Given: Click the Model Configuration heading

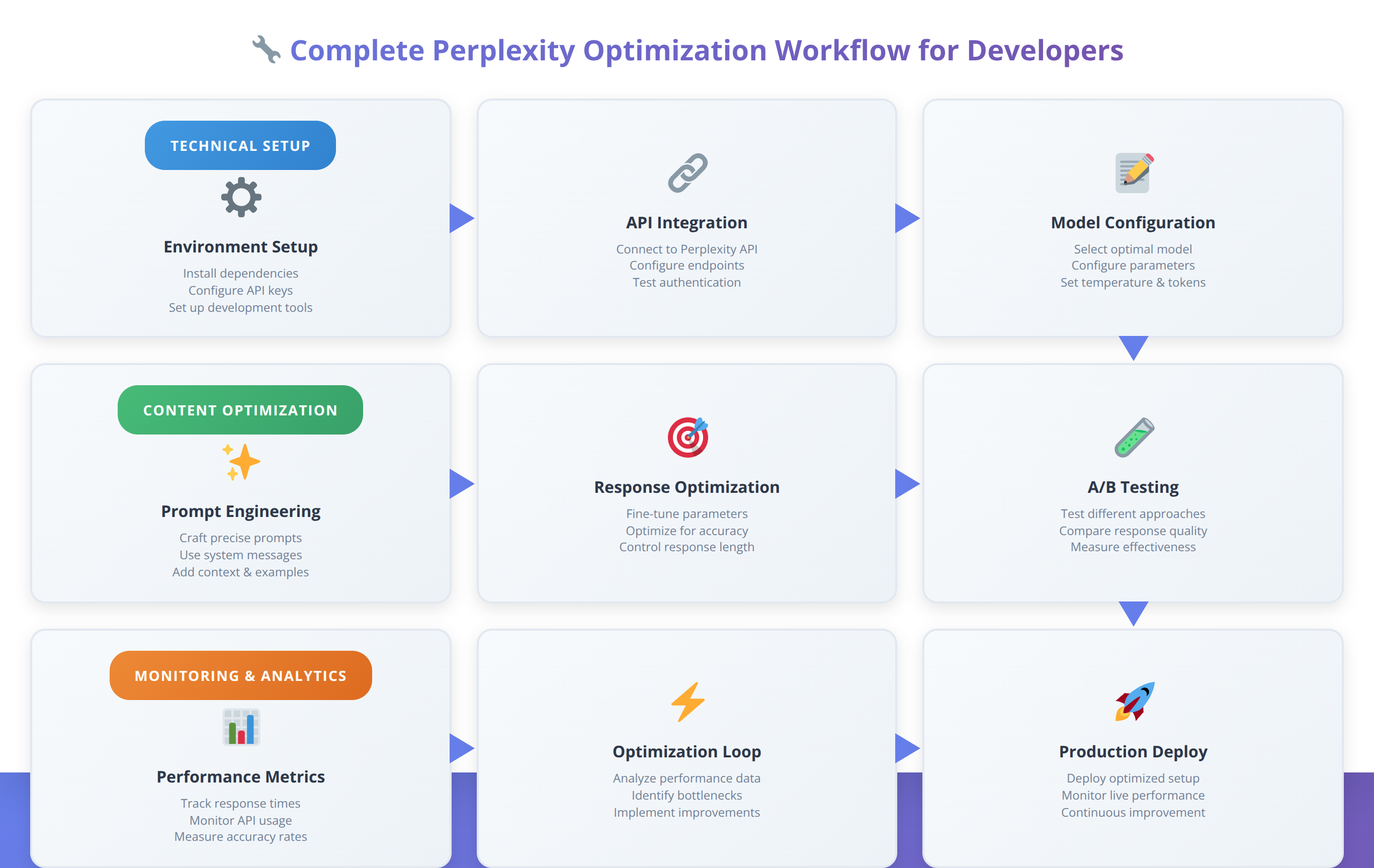Looking at the screenshot, I should [x=1133, y=223].
